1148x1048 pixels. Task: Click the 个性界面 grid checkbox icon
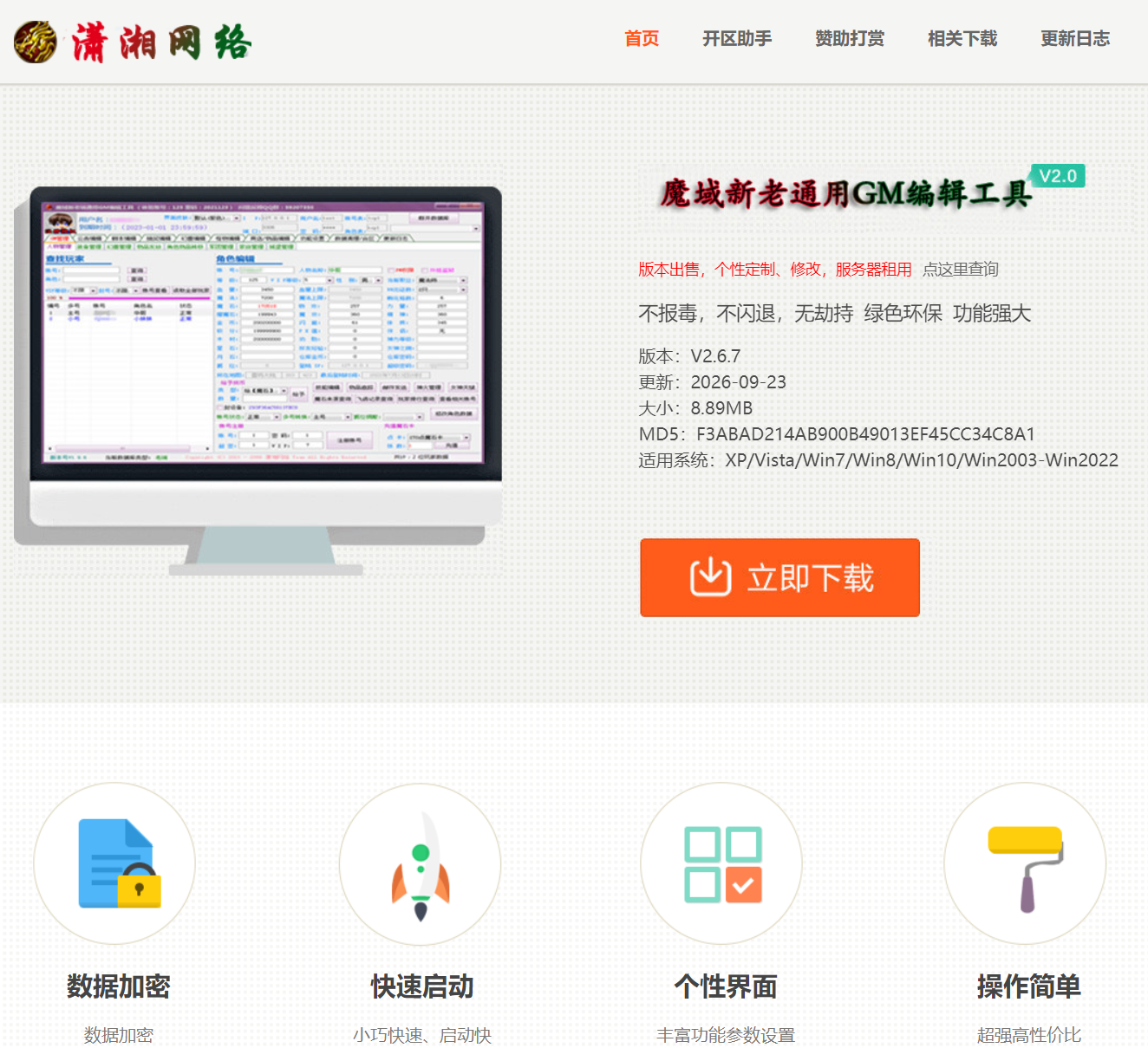(x=723, y=864)
